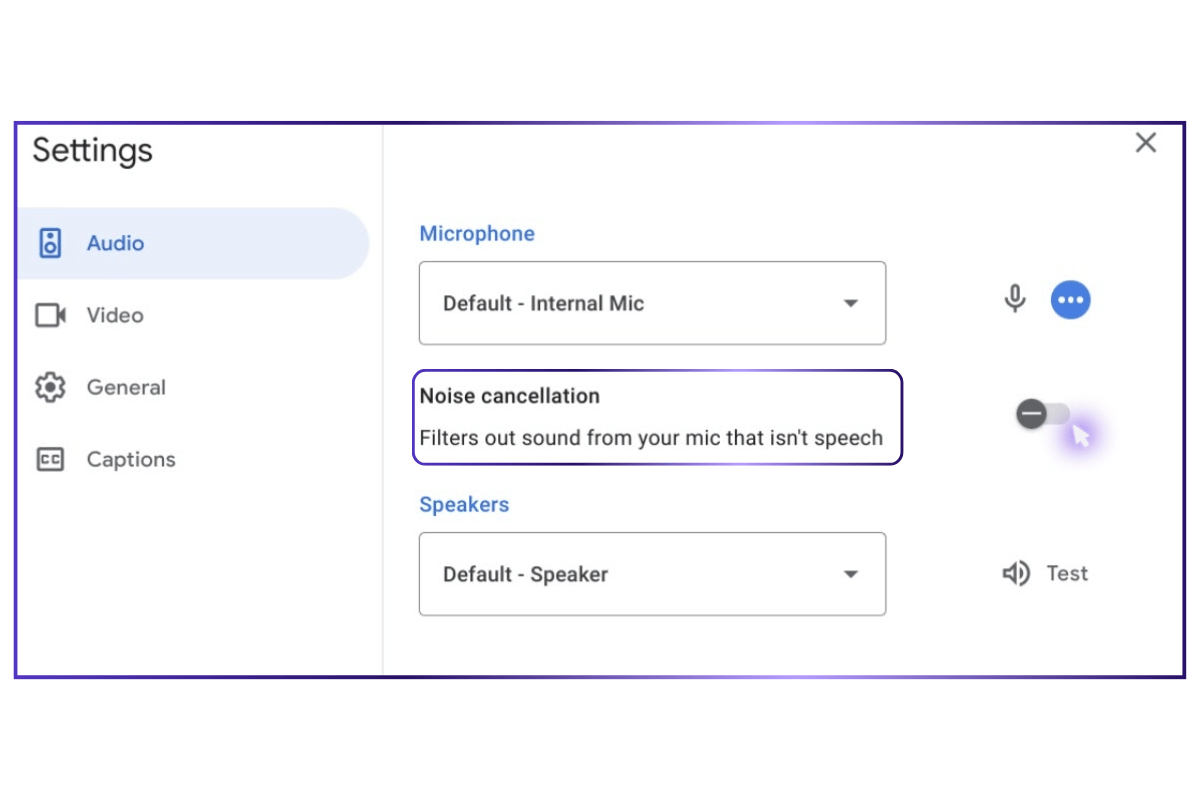Click the Audio speaker icon in sidebar
This screenshot has height=800, width=1200.
coord(50,243)
